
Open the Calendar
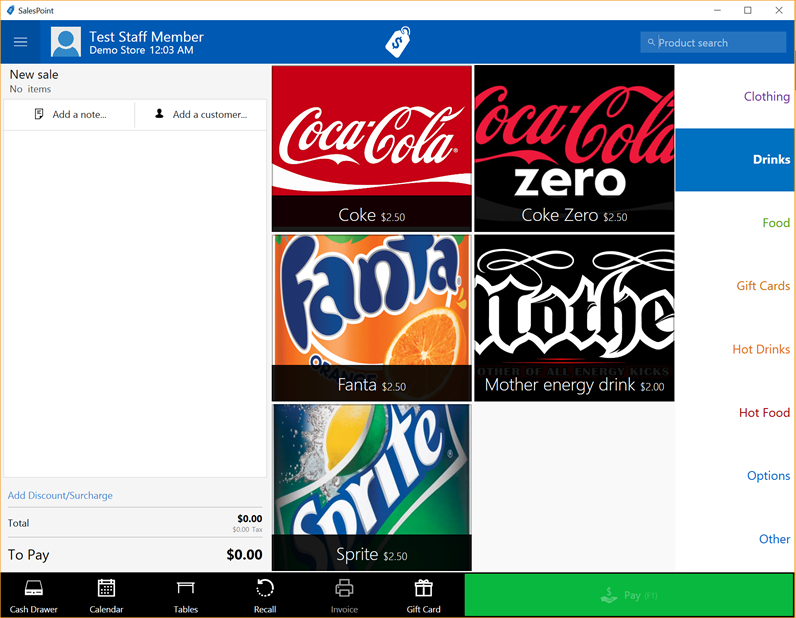pyautogui.click(x=106, y=595)
